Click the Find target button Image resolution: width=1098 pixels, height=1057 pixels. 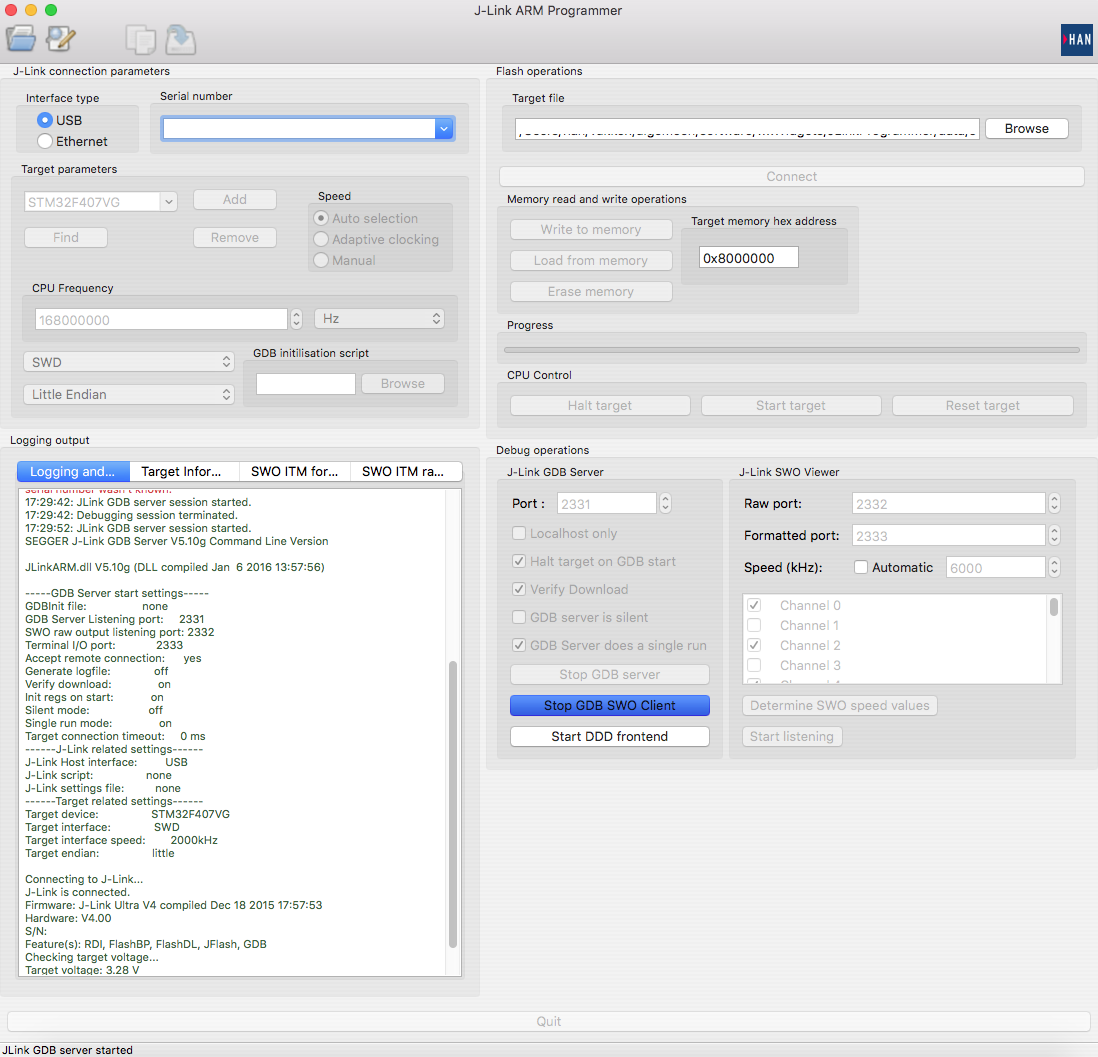(66, 237)
